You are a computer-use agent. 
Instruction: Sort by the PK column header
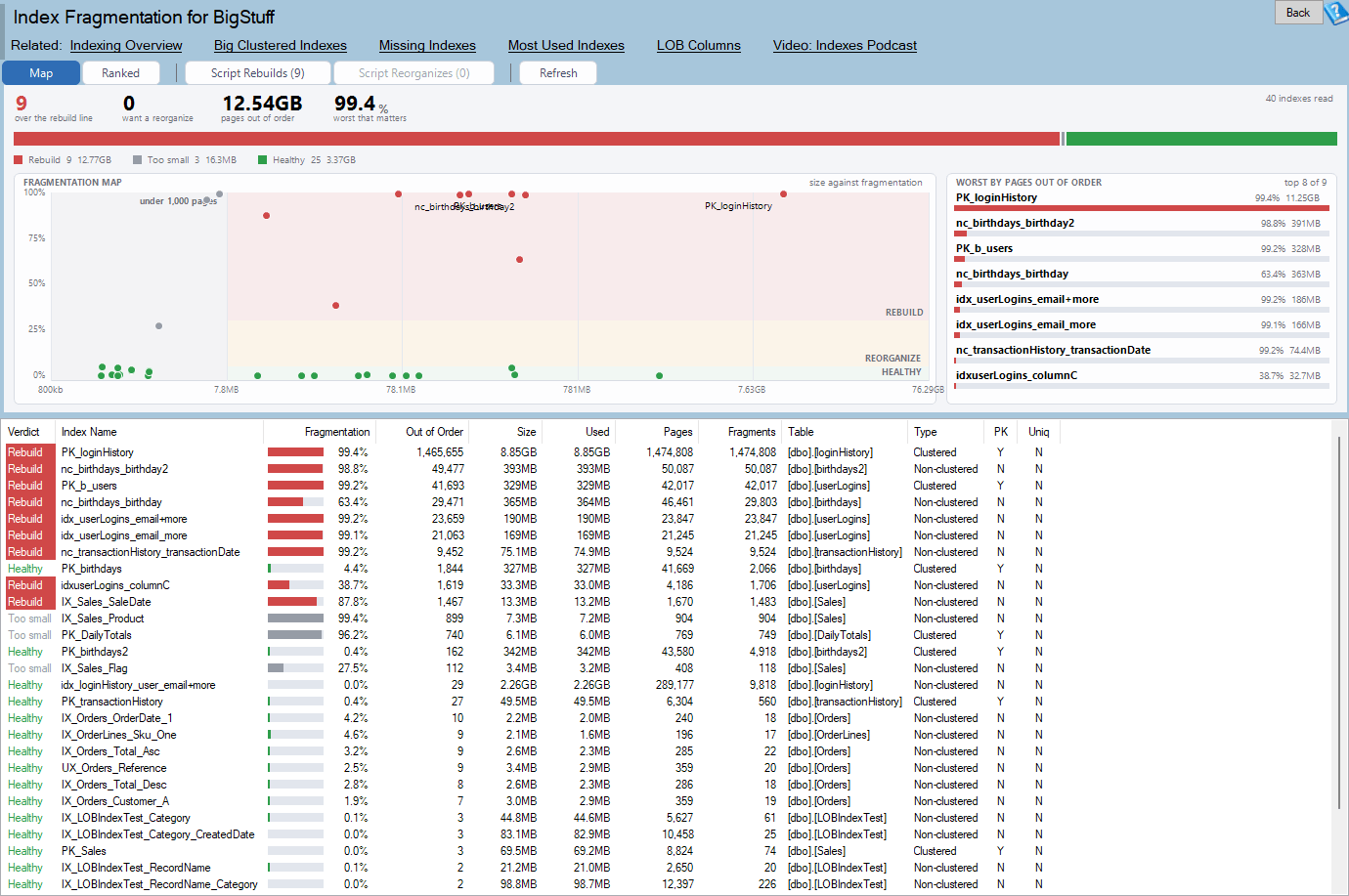(x=1001, y=432)
